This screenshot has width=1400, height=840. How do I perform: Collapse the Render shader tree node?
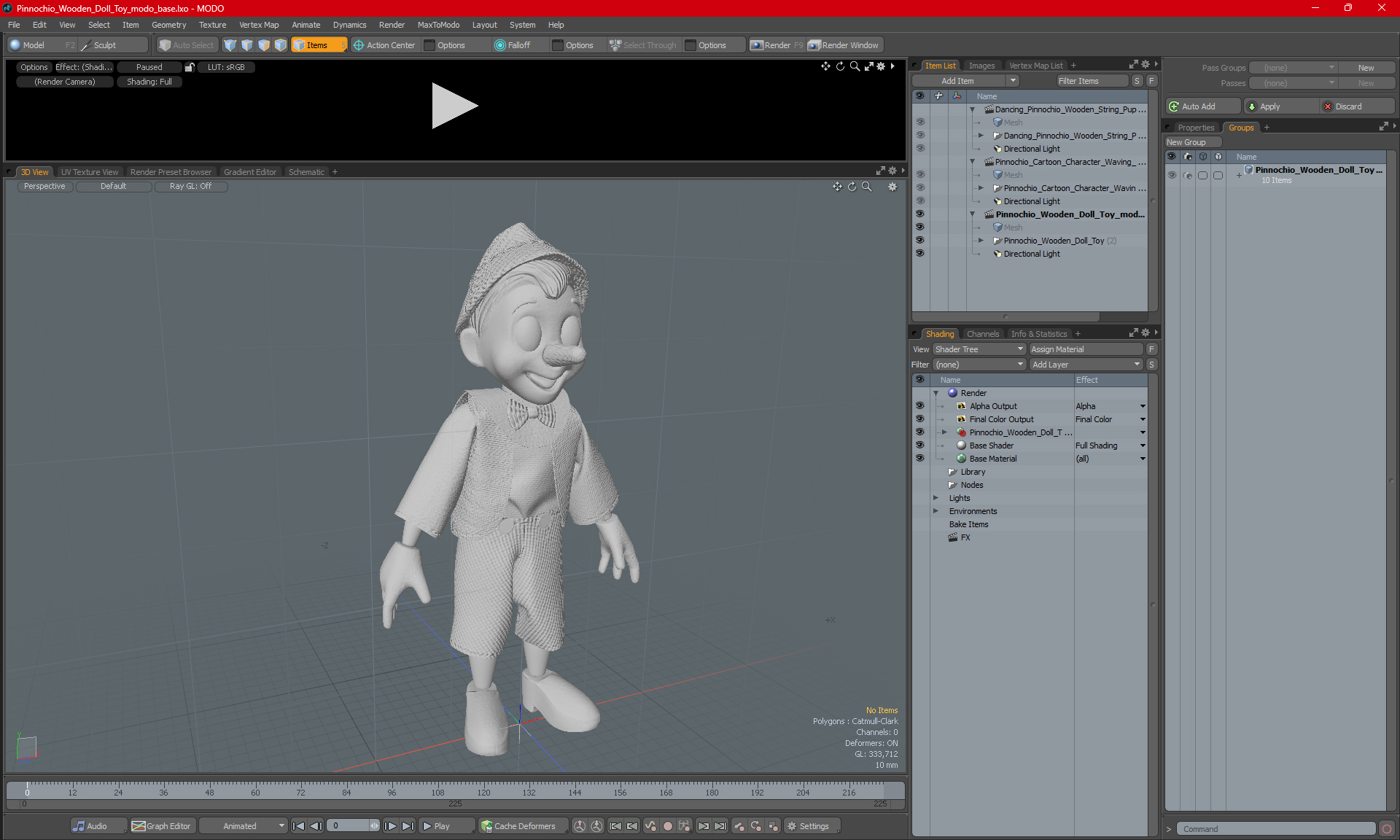click(x=936, y=393)
